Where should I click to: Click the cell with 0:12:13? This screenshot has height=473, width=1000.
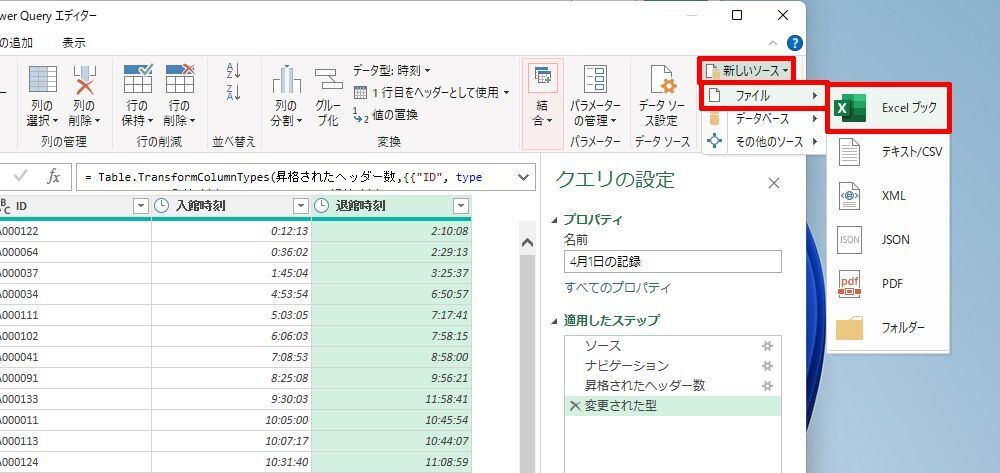[232, 231]
